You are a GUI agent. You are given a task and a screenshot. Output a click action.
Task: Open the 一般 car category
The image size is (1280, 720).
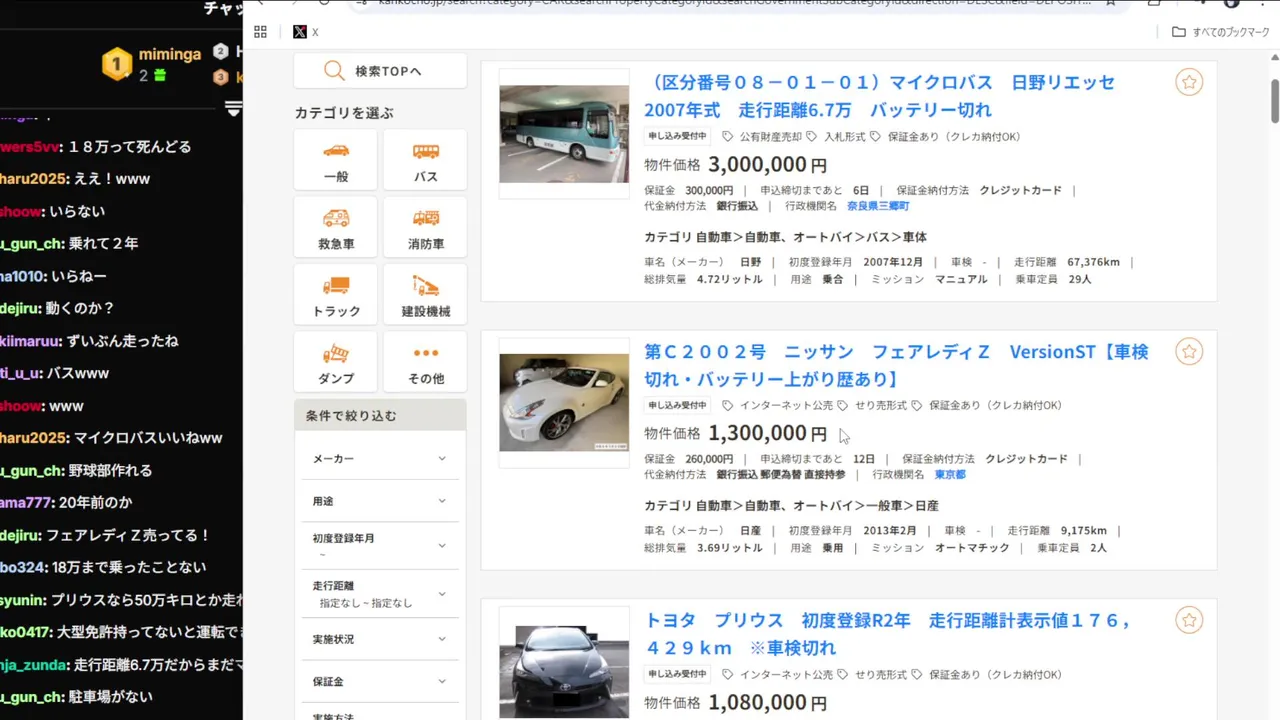pyautogui.click(x=336, y=160)
